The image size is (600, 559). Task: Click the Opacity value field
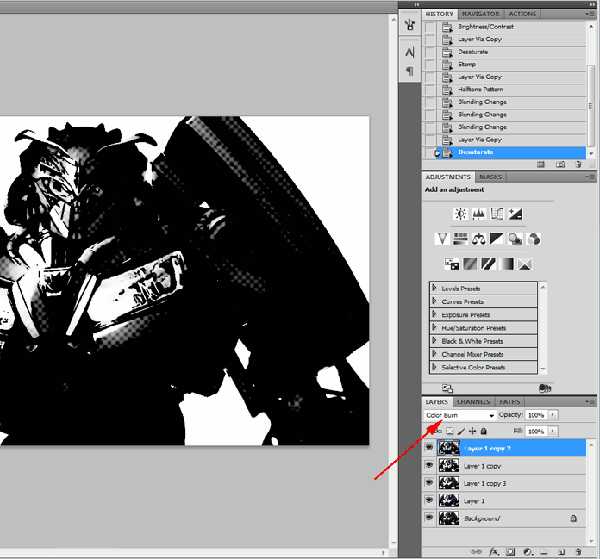point(536,415)
